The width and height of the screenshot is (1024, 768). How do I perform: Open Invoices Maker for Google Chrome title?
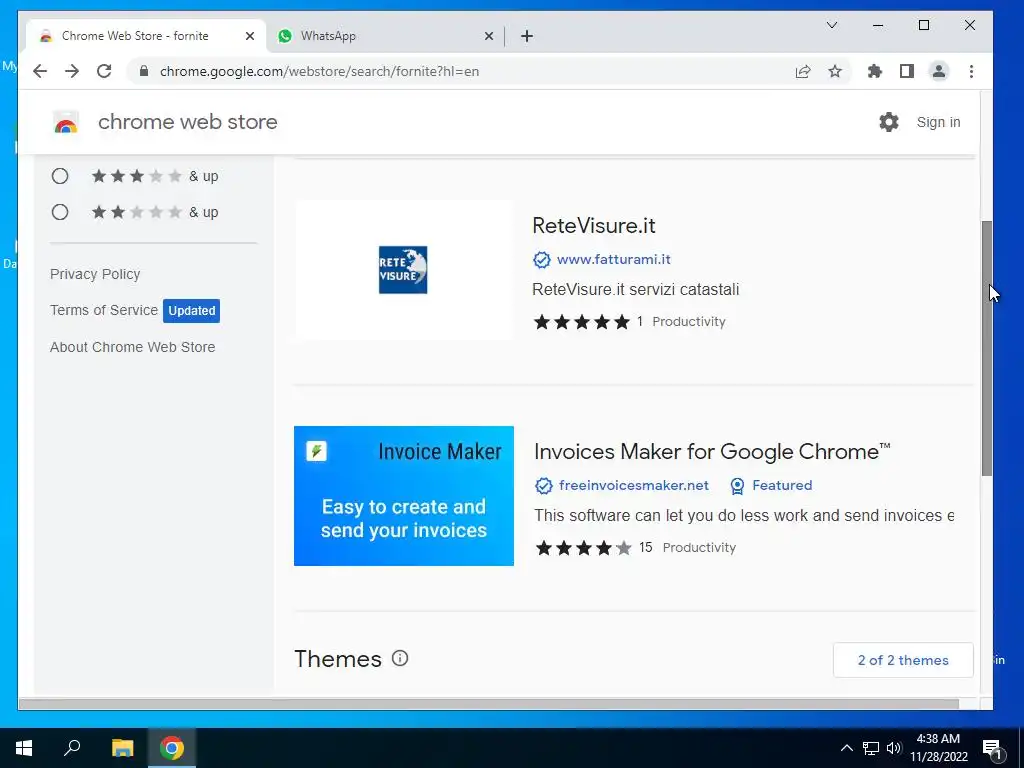coord(712,451)
